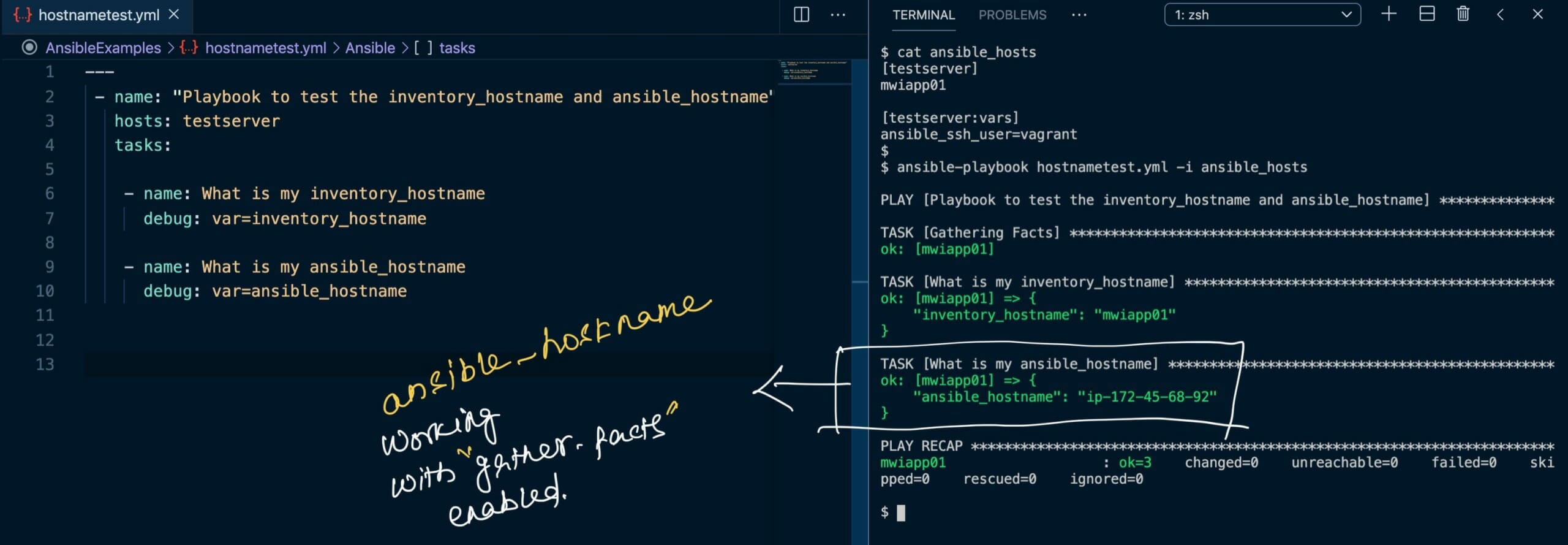Viewport: 1568px width, 545px height.
Task: Close the hostnametest.yml editor tab
Action: click(x=174, y=14)
